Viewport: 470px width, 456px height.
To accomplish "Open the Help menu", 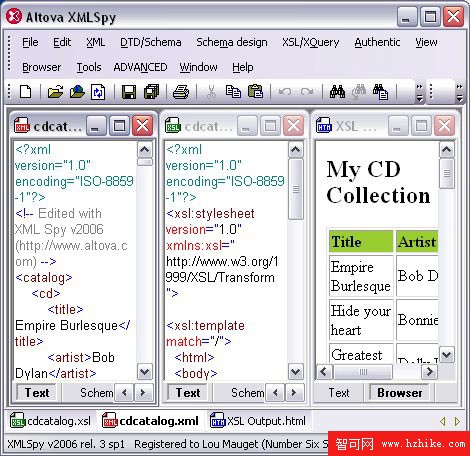I will [x=243, y=67].
